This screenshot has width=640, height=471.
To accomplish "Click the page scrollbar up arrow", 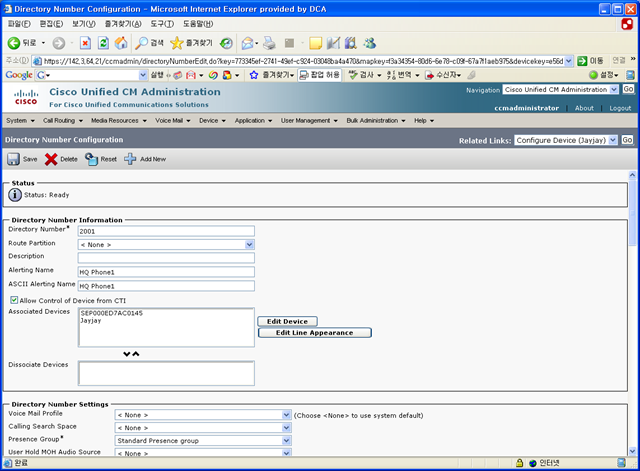I will [x=632, y=175].
